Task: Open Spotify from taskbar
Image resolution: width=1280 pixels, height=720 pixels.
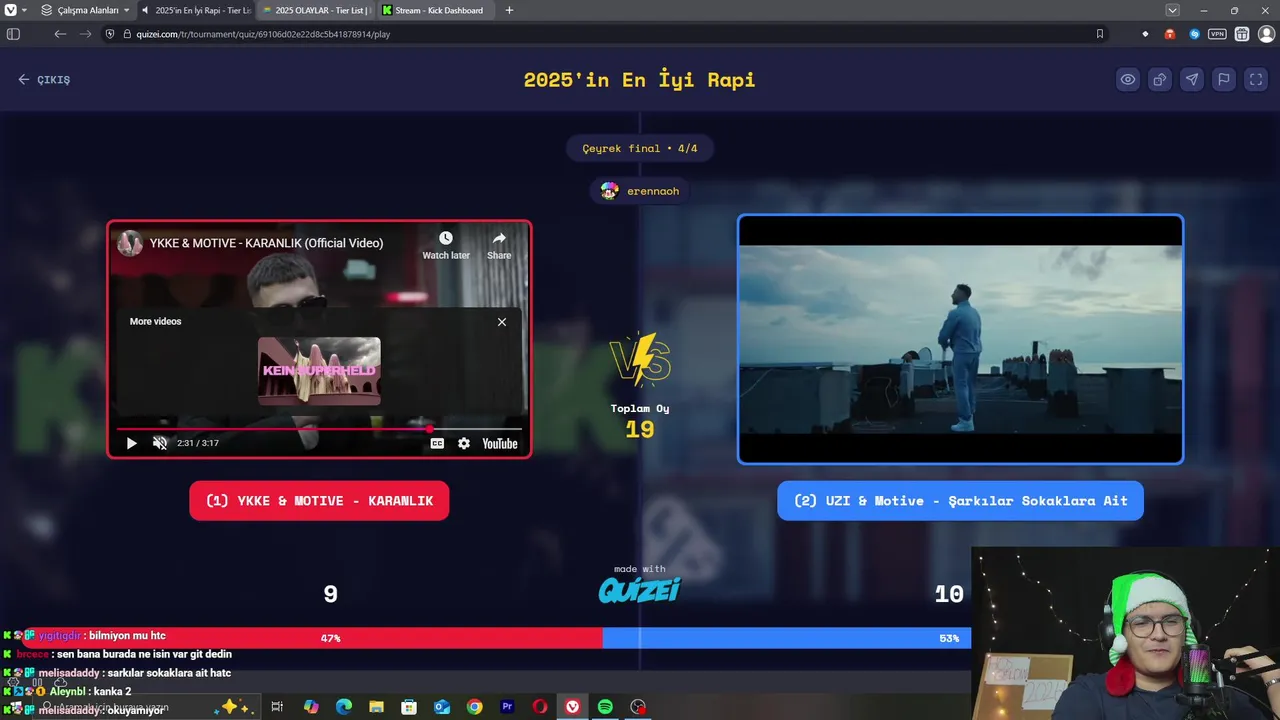Action: pos(605,707)
